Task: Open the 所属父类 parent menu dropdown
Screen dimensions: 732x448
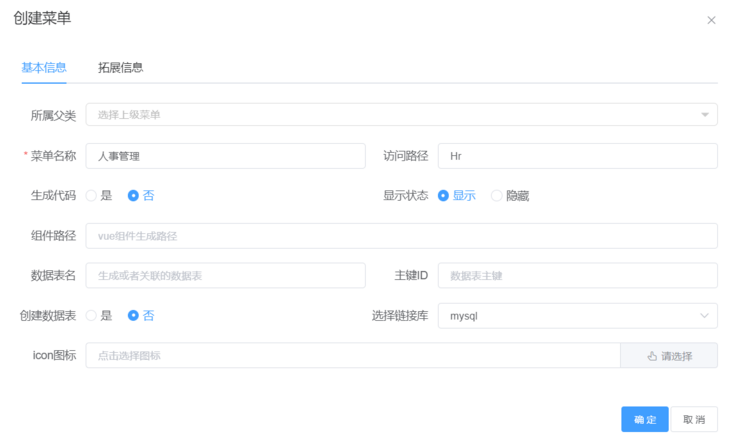Action: [x=401, y=114]
